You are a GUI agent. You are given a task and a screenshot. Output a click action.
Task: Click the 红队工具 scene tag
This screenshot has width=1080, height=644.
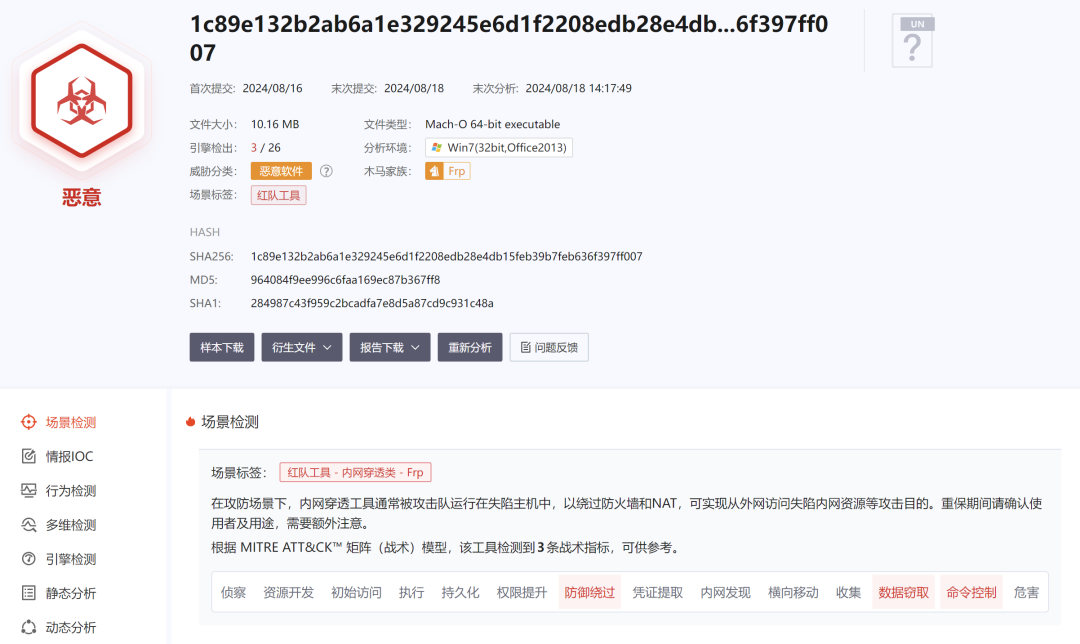click(x=278, y=195)
